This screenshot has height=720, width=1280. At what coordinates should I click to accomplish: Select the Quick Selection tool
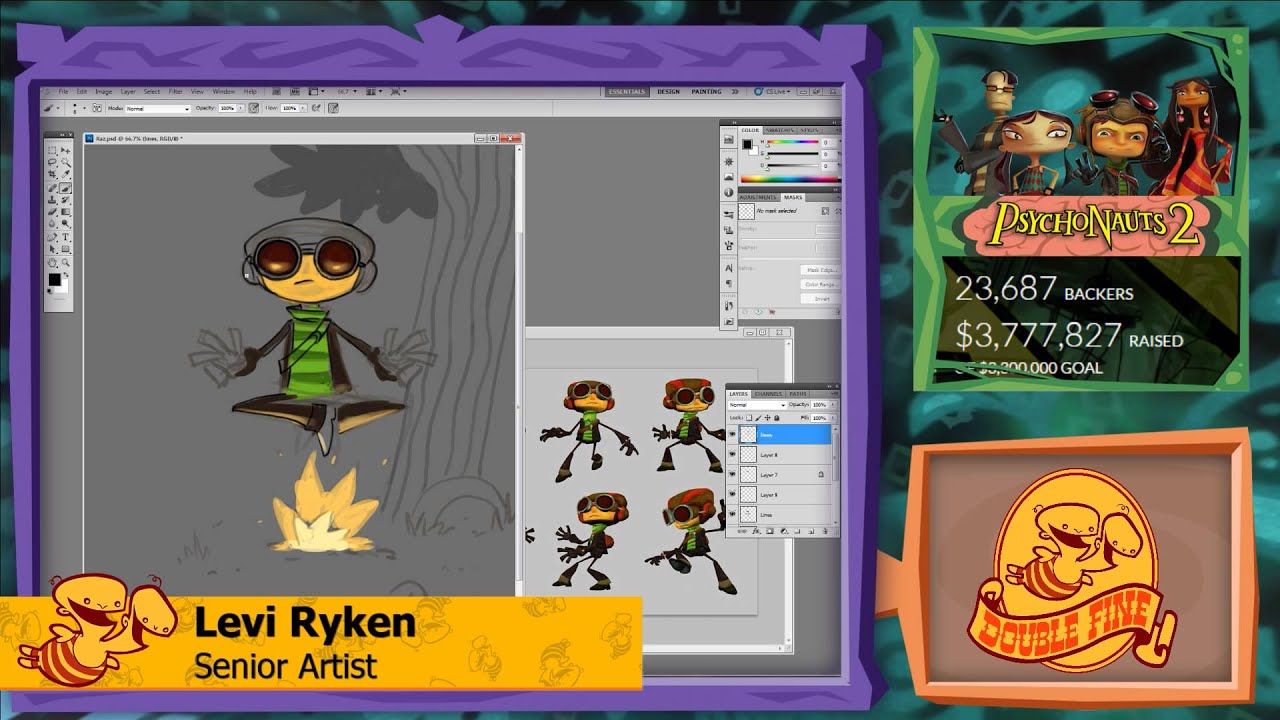[65, 162]
